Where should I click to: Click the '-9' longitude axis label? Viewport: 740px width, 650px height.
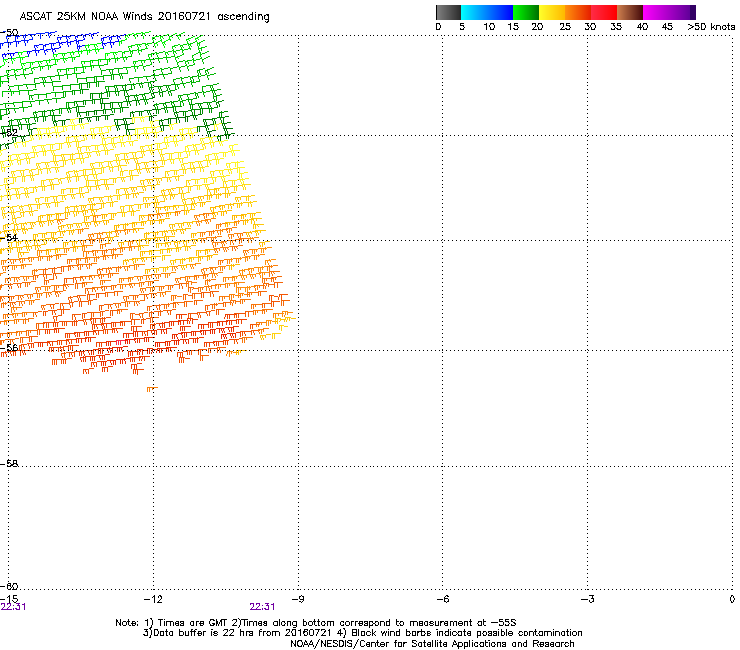298,599
